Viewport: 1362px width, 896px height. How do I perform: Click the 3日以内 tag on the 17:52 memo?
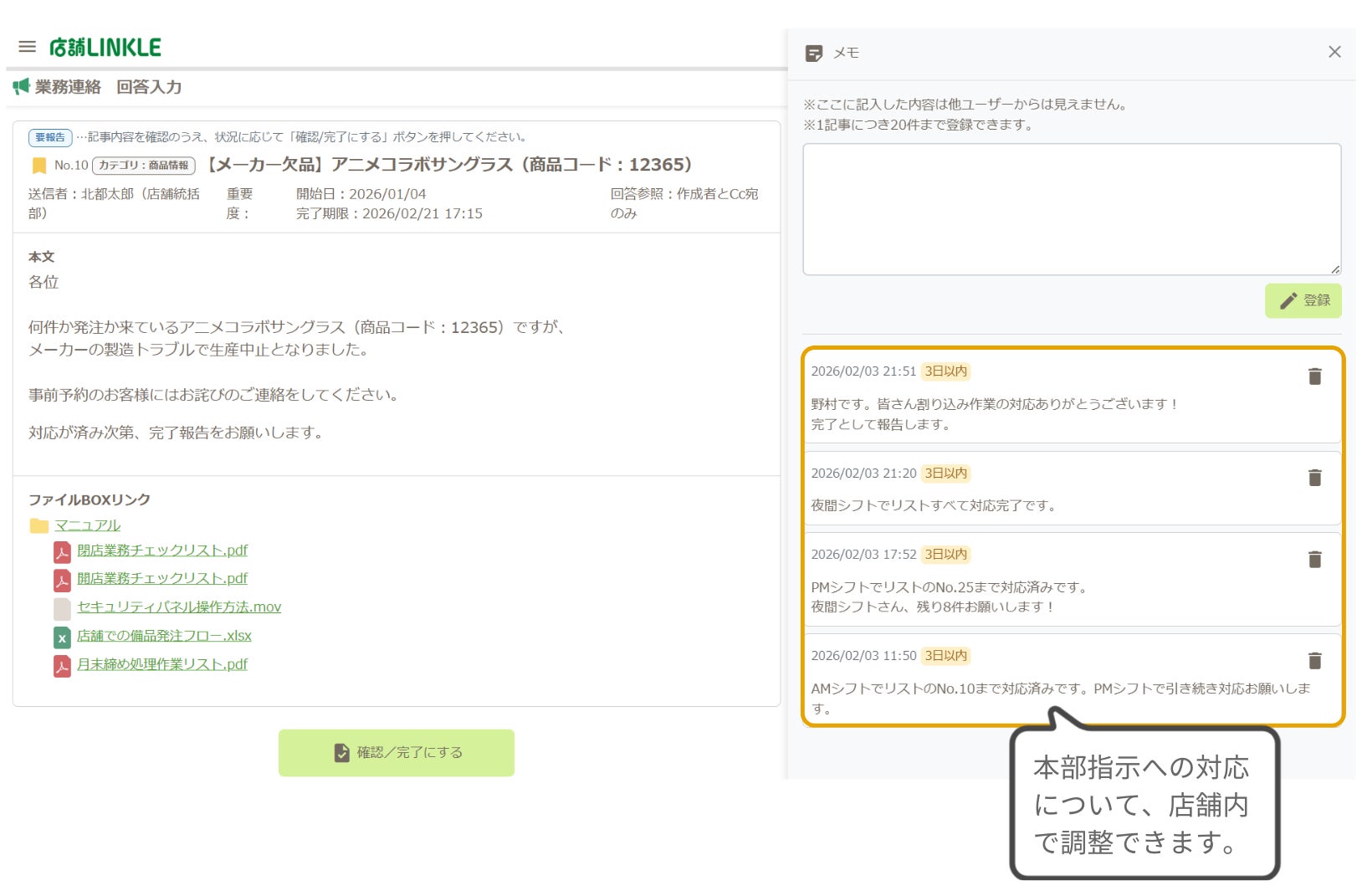[x=946, y=555]
